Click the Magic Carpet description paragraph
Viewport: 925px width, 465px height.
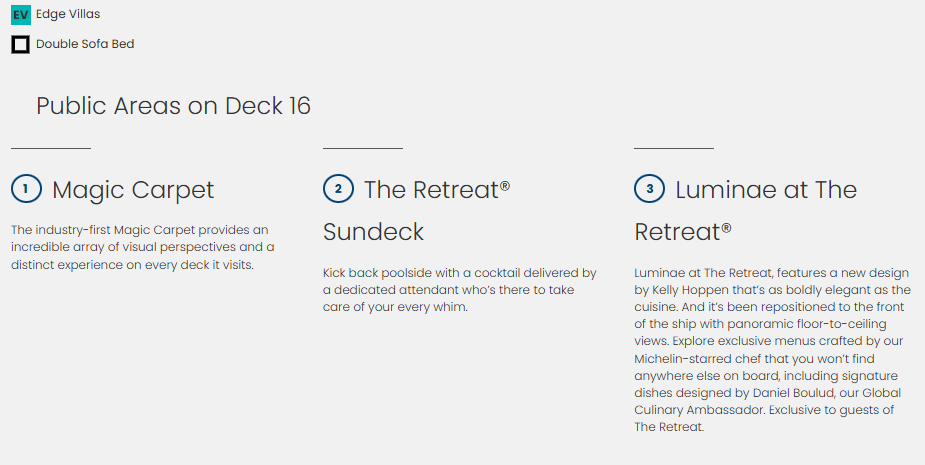(142, 247)
